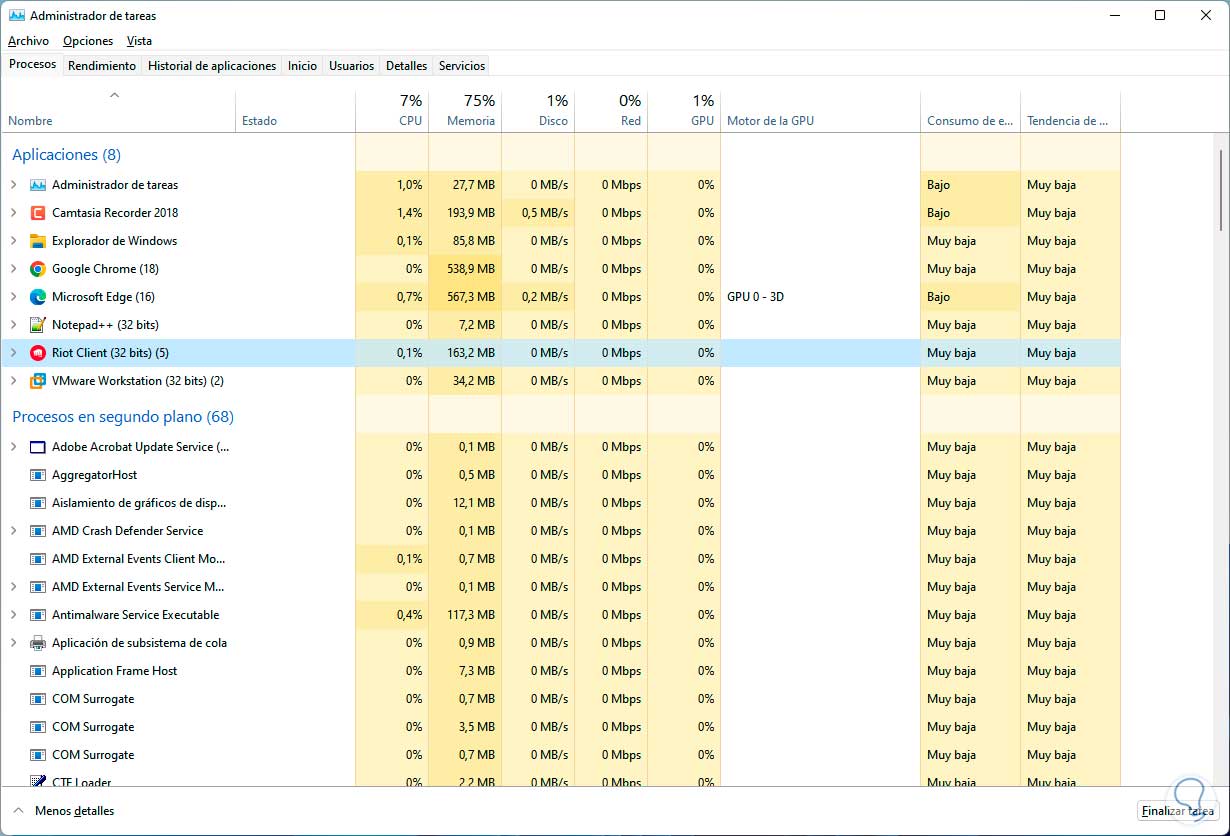
Task: Collapse view with Menos detalles
Action: click(x=64, y=811)
